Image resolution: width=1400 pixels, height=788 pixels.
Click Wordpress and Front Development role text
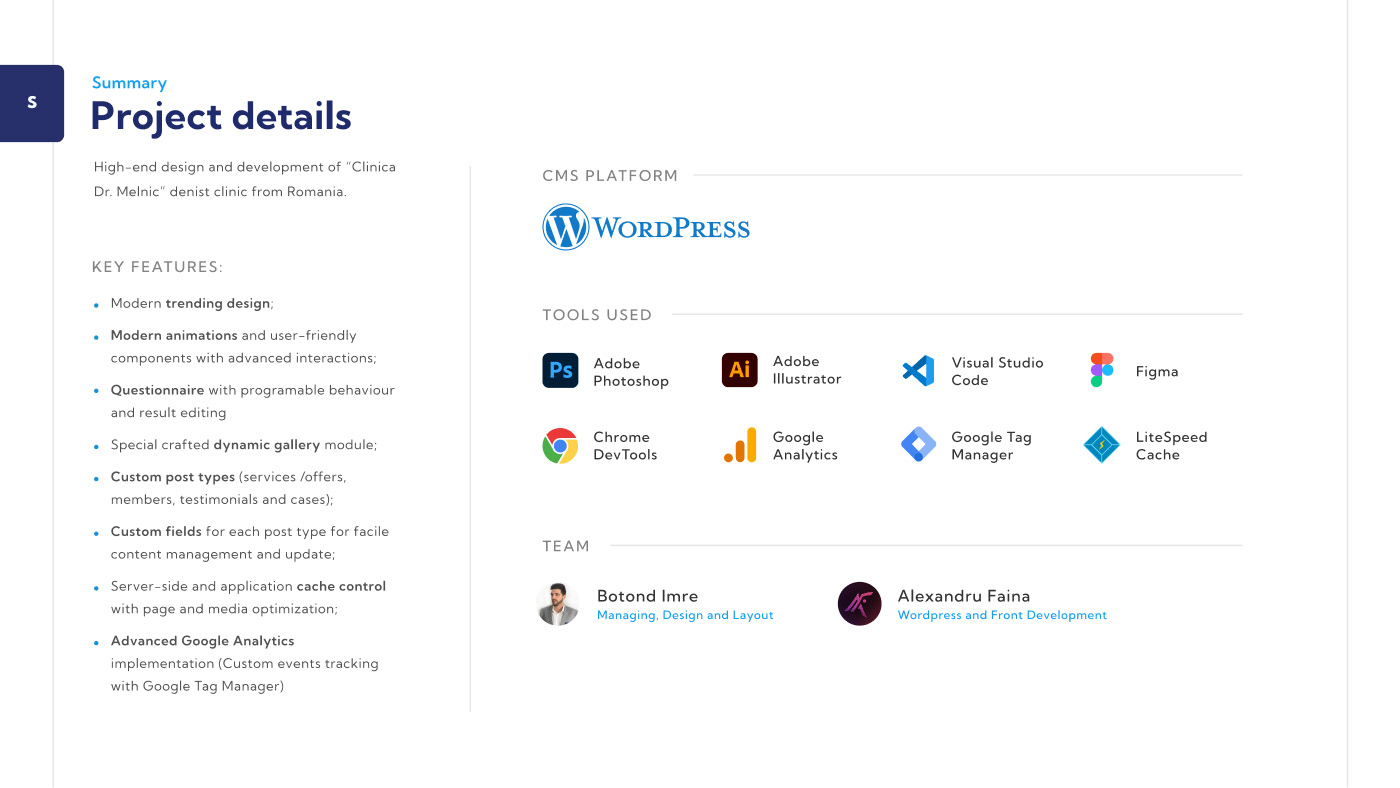1002,616
